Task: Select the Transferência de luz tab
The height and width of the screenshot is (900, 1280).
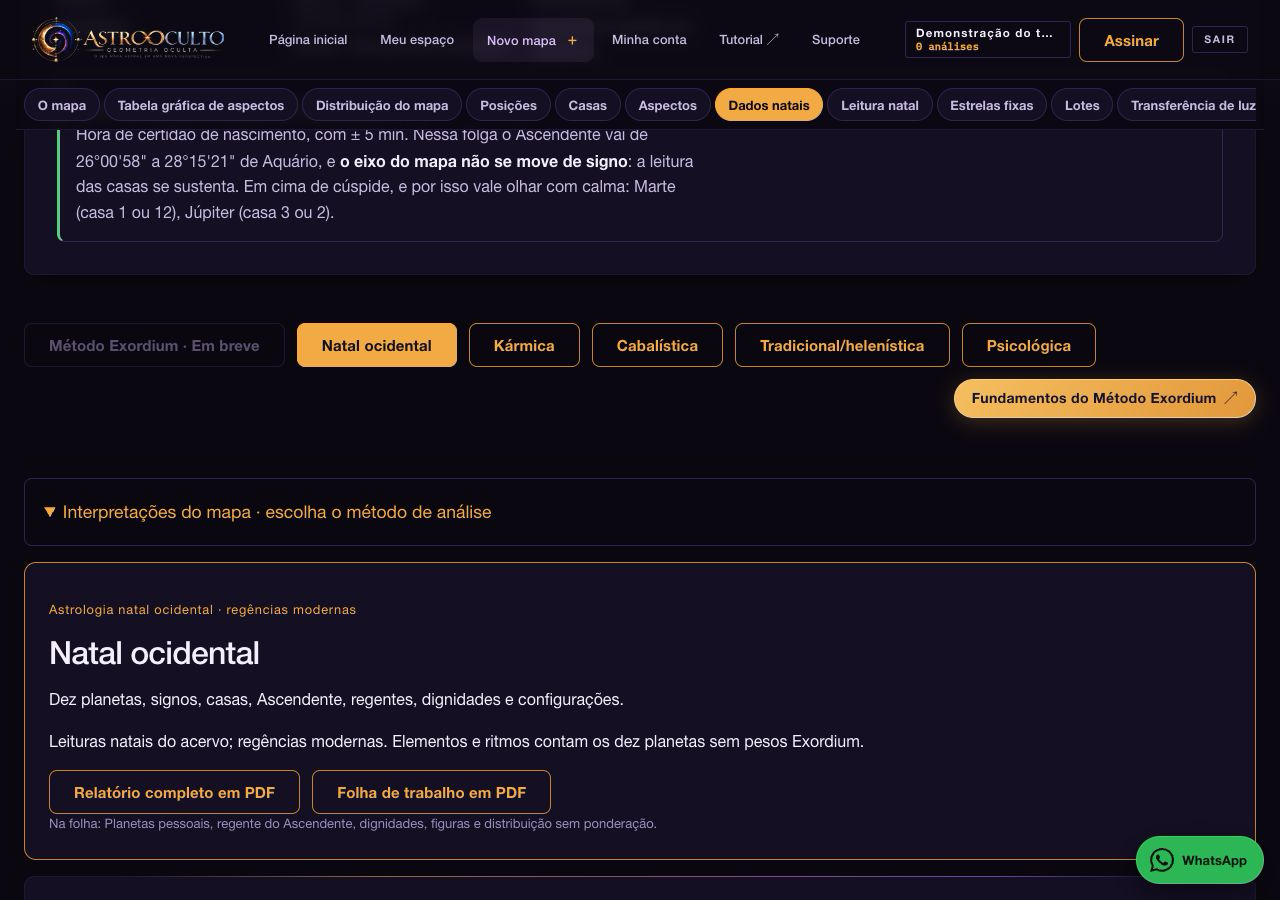Action: (x=1187, y=105)
